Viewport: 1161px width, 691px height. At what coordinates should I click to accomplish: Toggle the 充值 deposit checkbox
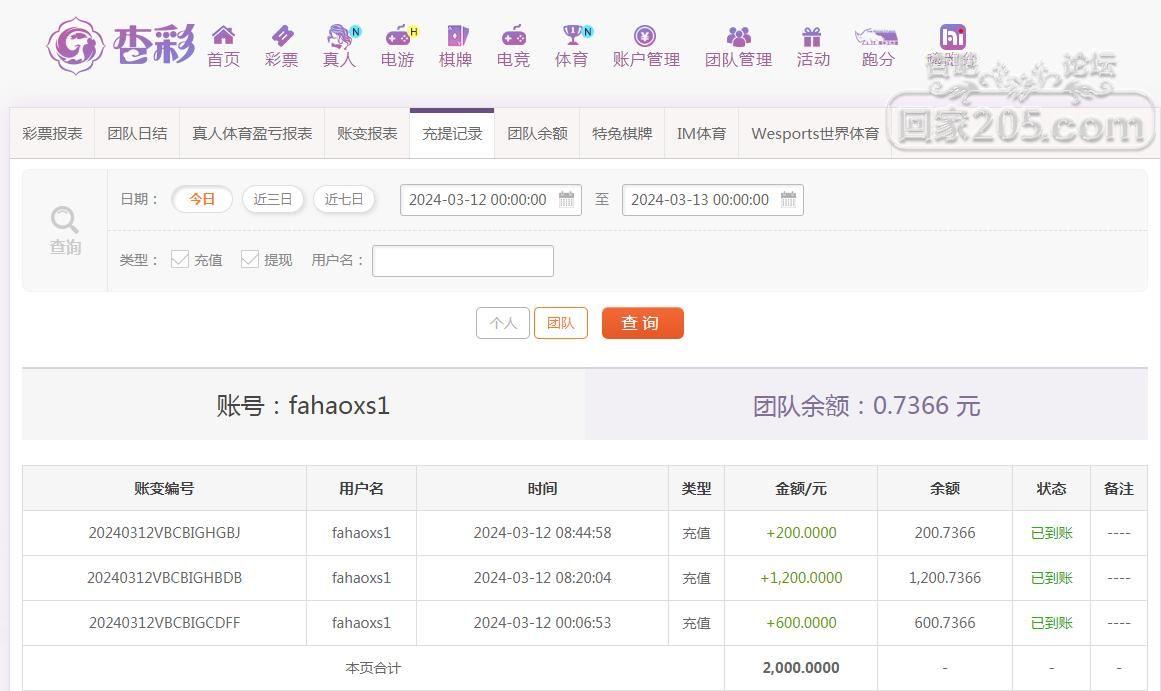pyautogui.click(x=180, y=260)
